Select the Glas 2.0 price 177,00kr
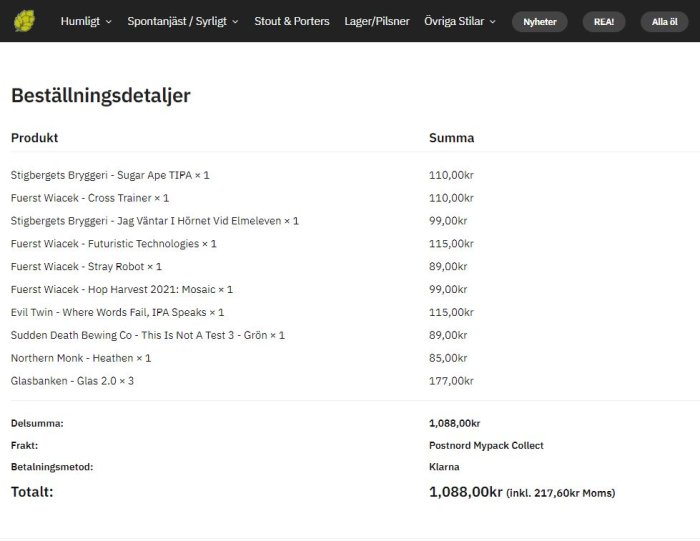 pos(451,381)
